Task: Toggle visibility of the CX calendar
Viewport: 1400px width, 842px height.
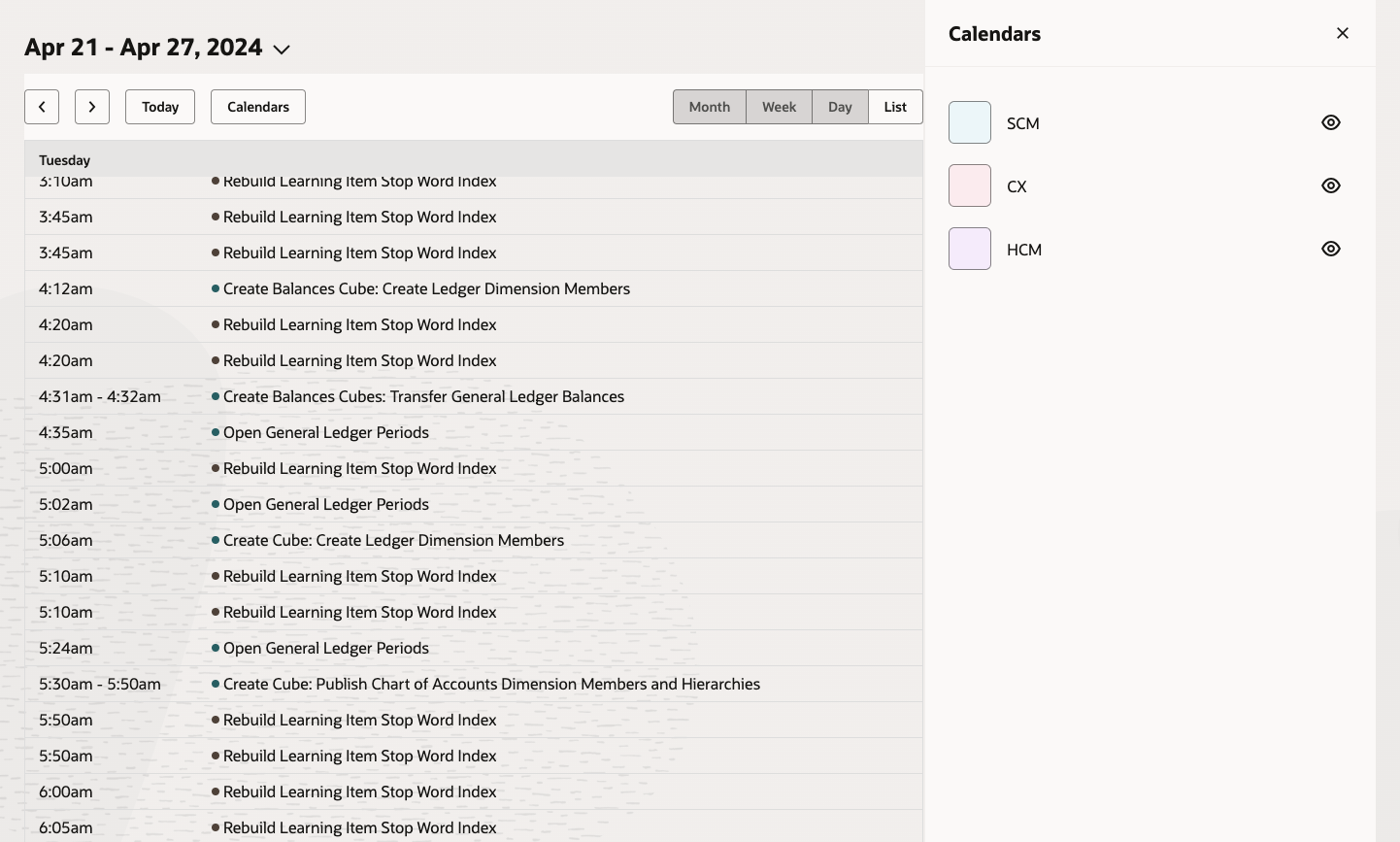Action: [x=1331, y=185]
